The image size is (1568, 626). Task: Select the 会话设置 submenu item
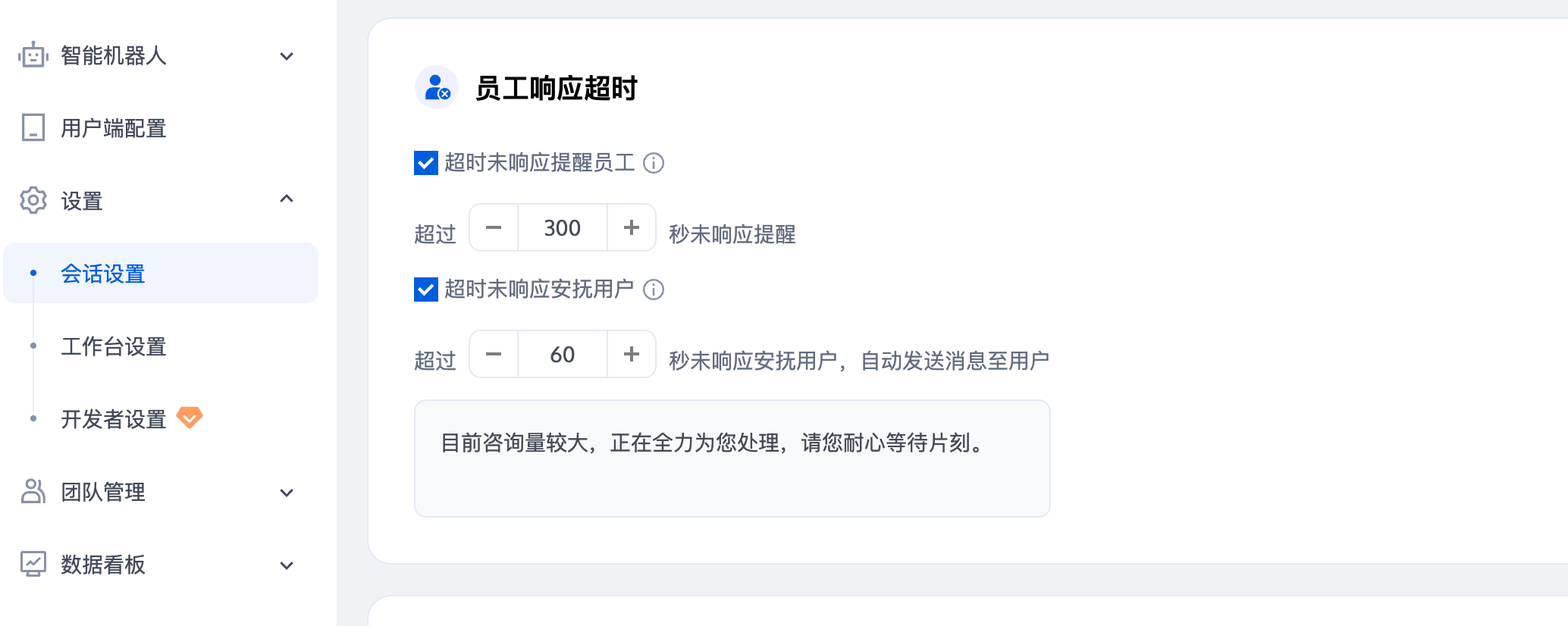coord(161,273)
